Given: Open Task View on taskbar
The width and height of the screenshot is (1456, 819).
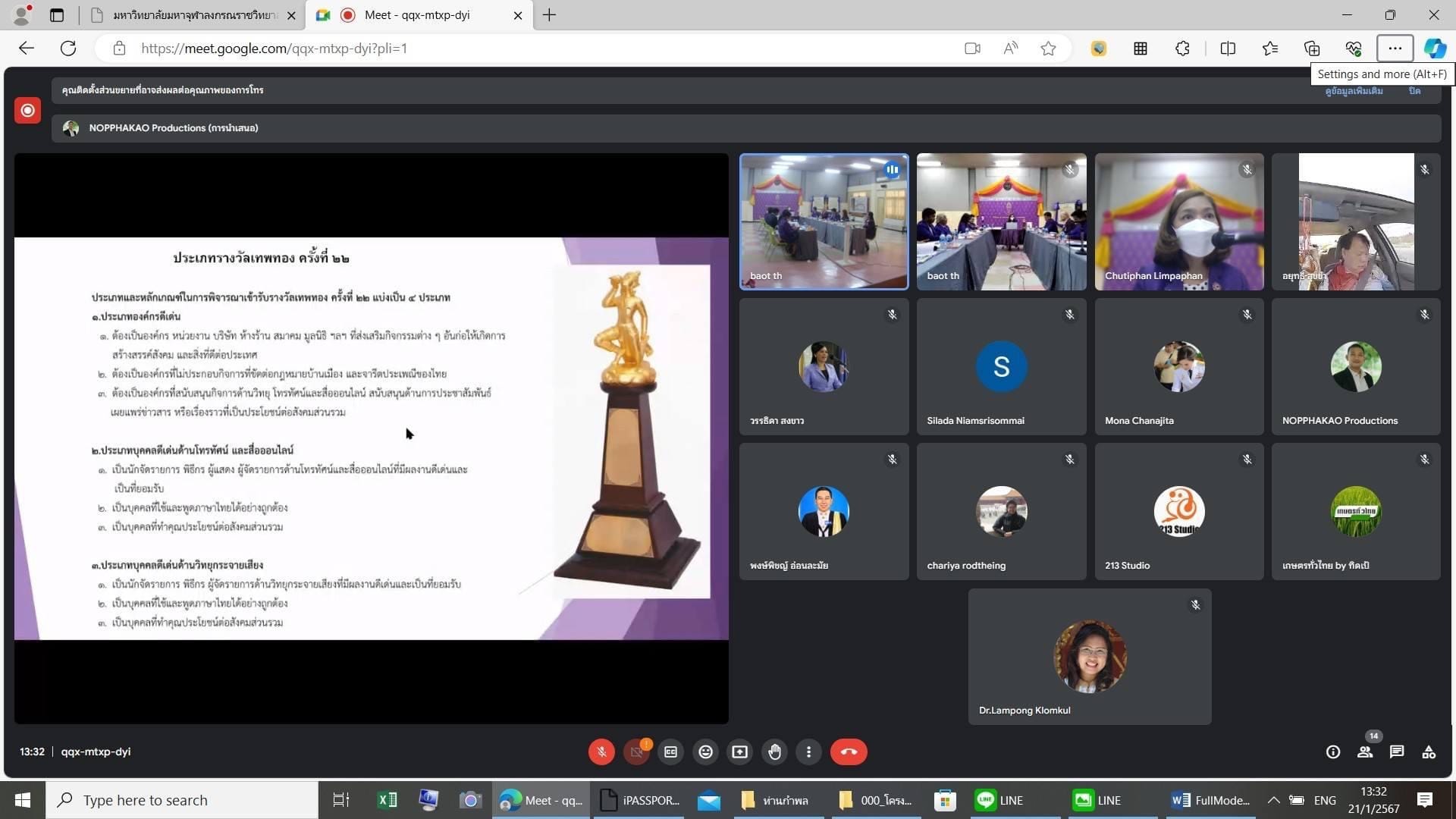Looking at the screenshot, I should [341, 800].
